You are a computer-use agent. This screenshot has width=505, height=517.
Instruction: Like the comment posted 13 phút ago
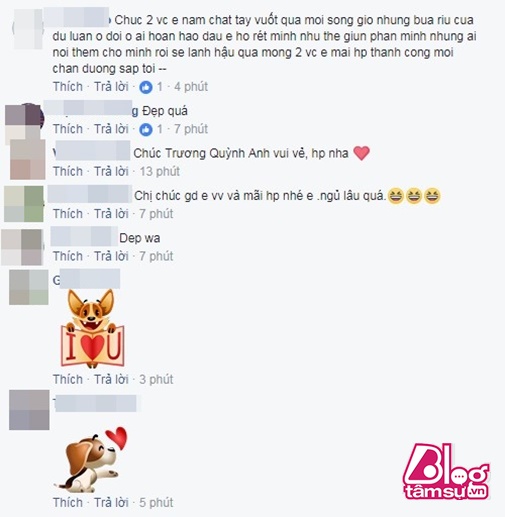[68, 171]
